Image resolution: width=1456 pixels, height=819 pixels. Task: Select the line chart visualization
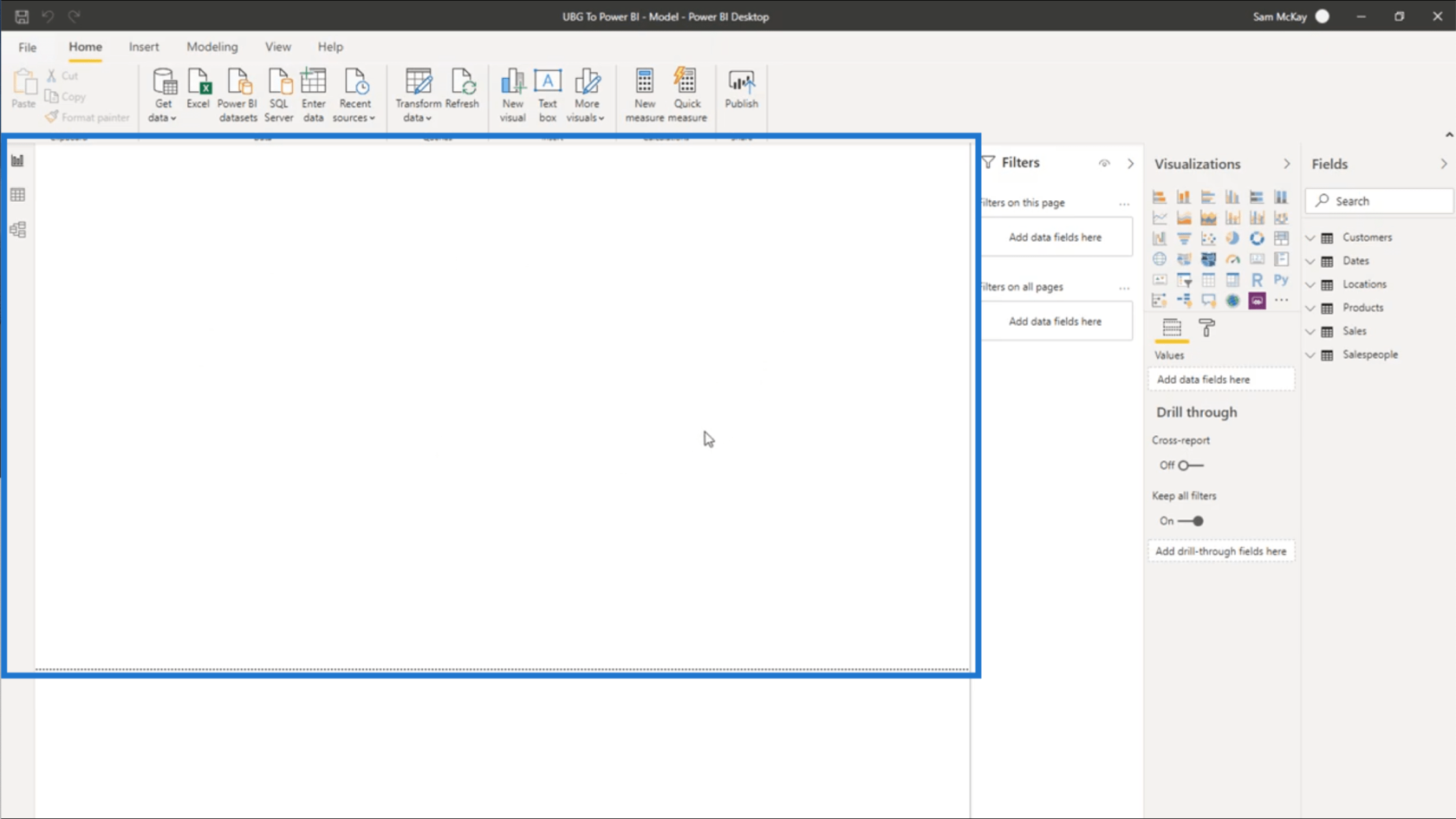point(1160,218)
